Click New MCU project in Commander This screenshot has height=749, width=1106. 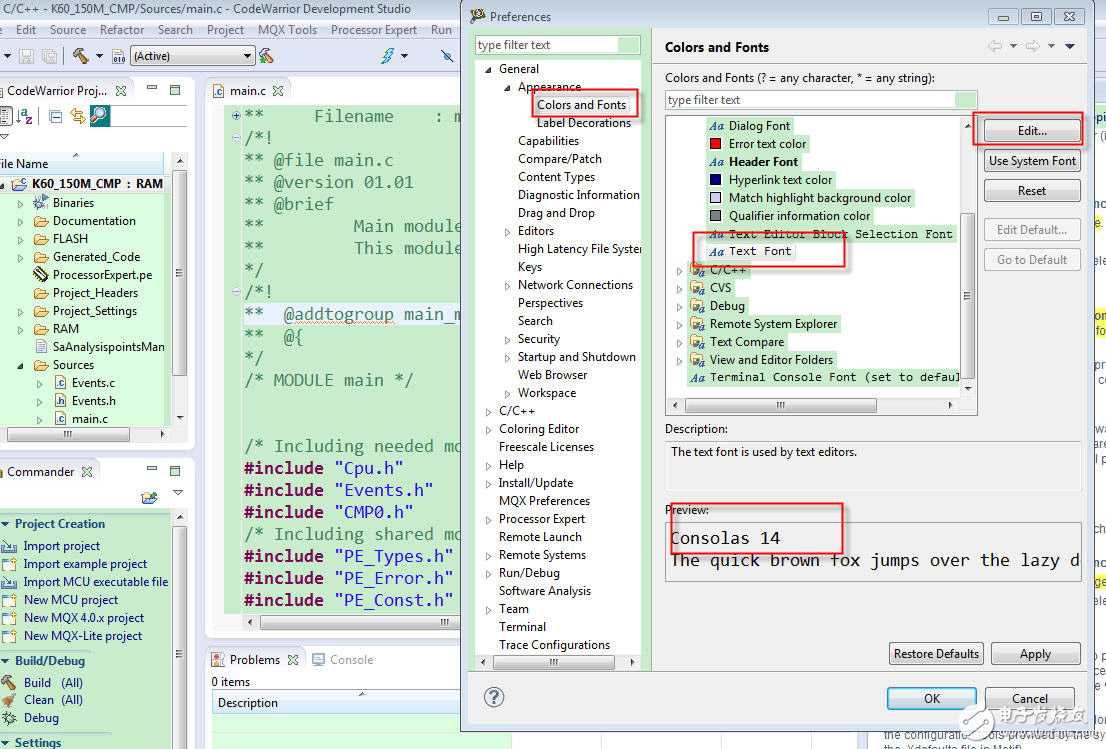71,599
